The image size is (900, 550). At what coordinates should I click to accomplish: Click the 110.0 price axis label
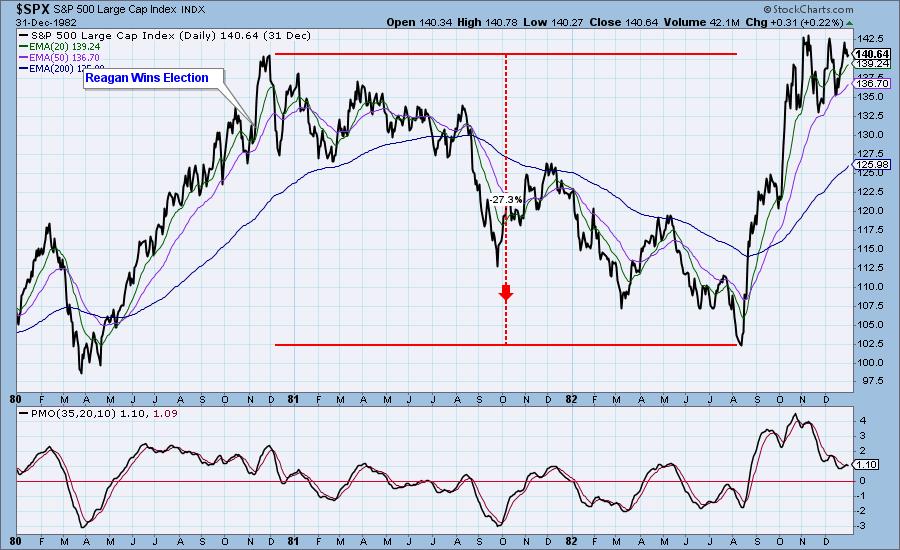click(870, 286)
